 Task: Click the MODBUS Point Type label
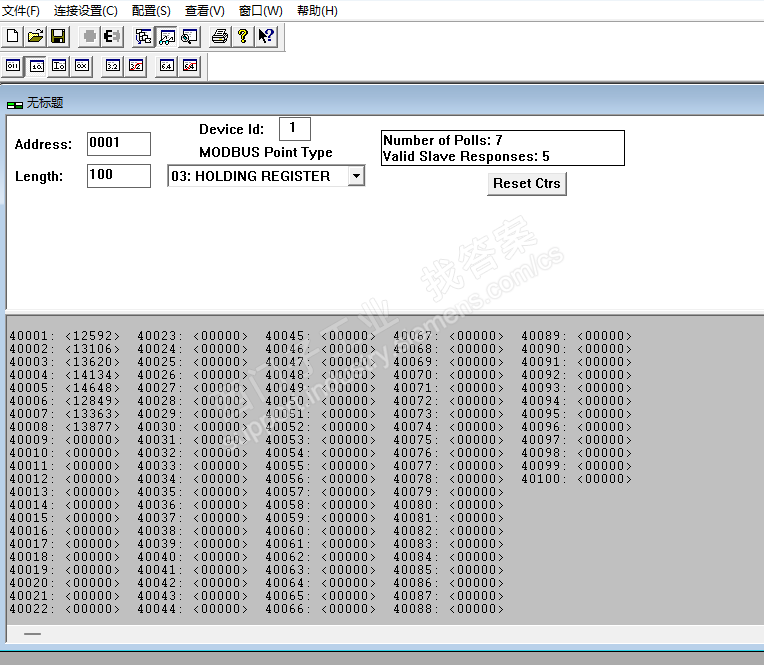click(266, 152)
